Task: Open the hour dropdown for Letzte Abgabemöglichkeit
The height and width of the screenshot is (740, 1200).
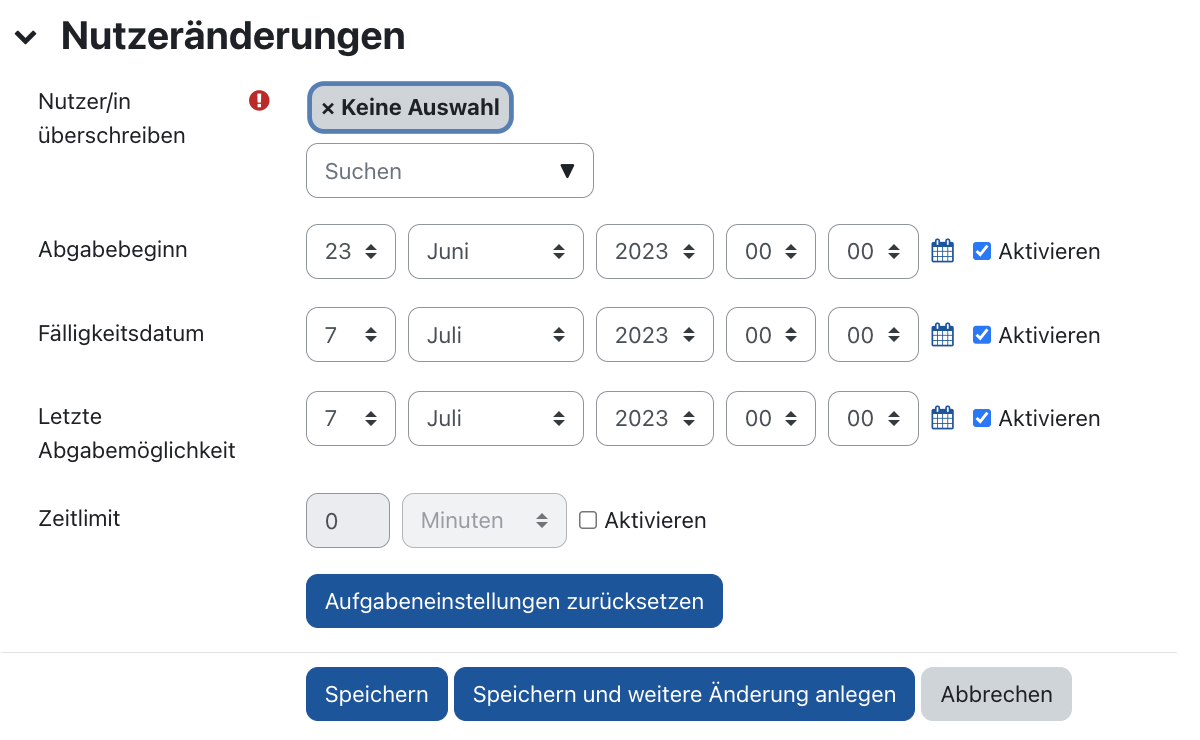Action: (770, 418)
